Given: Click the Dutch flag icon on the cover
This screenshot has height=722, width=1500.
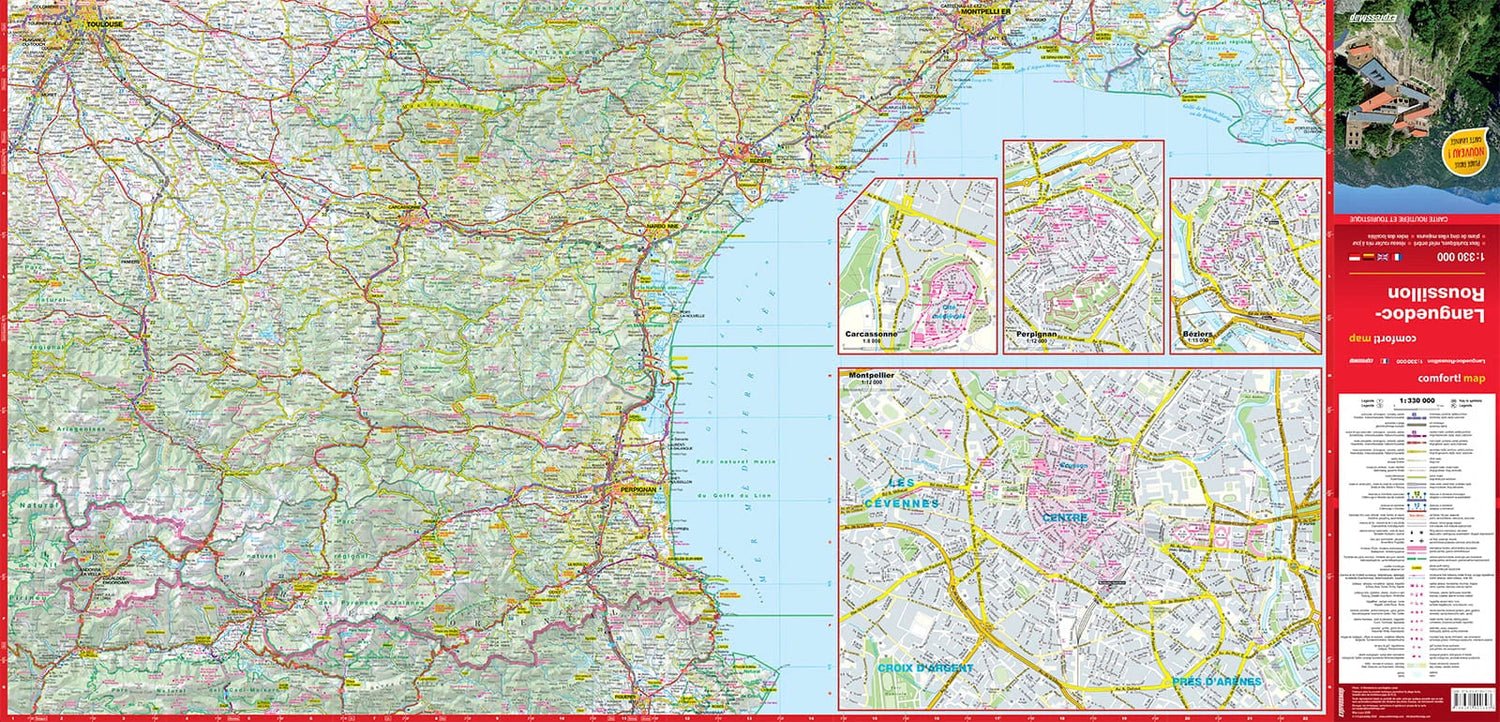Looking at the screenshot, I should tap(1354, 257).
